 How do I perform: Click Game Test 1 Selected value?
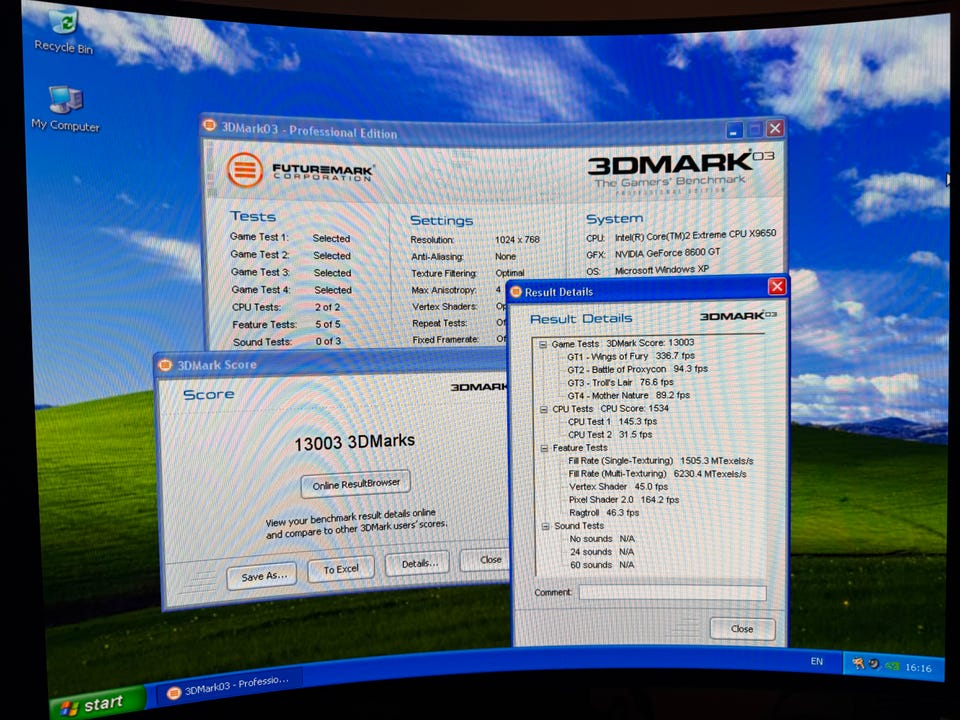click(331, 238)
